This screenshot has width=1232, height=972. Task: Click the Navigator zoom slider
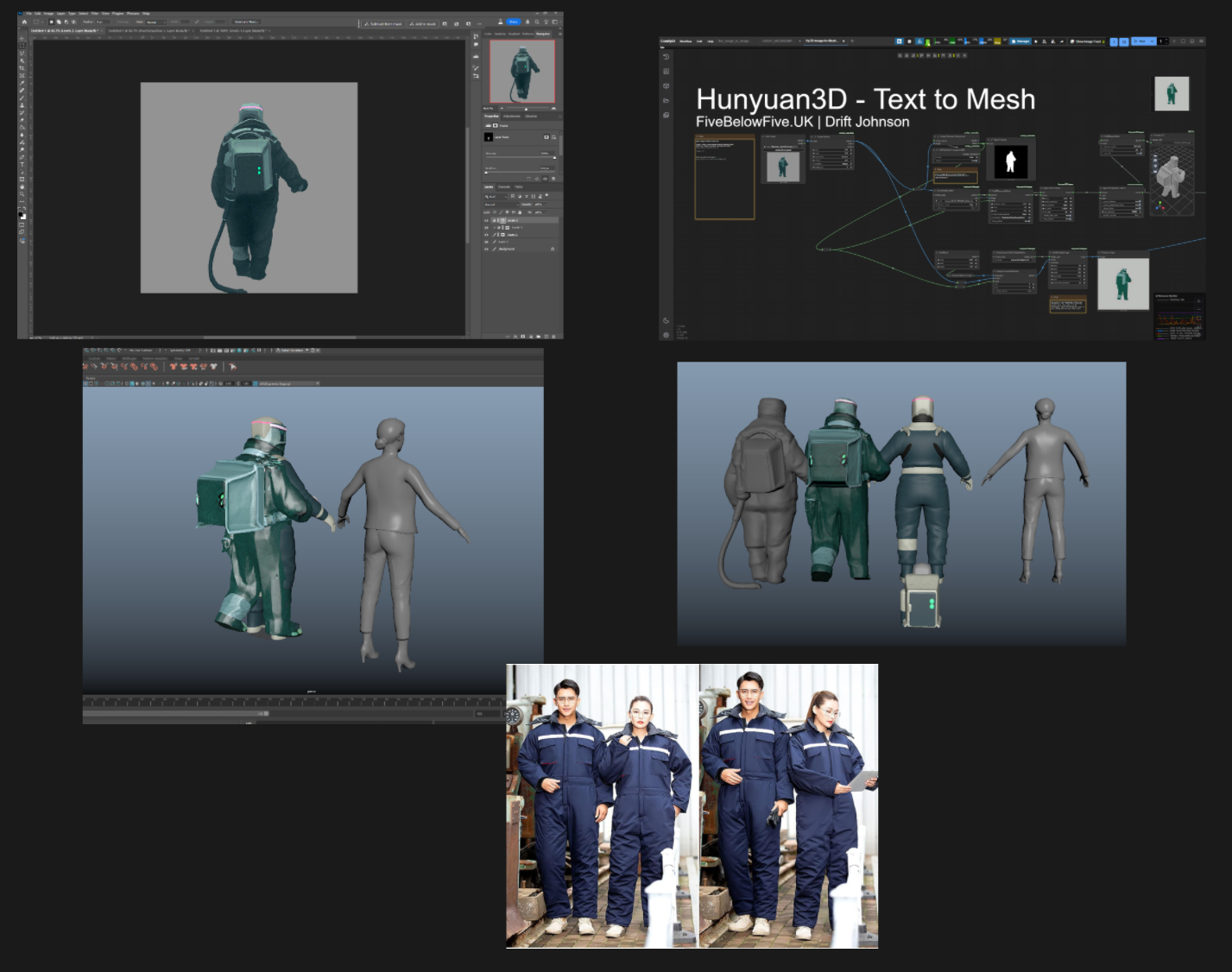coord(528,108)
